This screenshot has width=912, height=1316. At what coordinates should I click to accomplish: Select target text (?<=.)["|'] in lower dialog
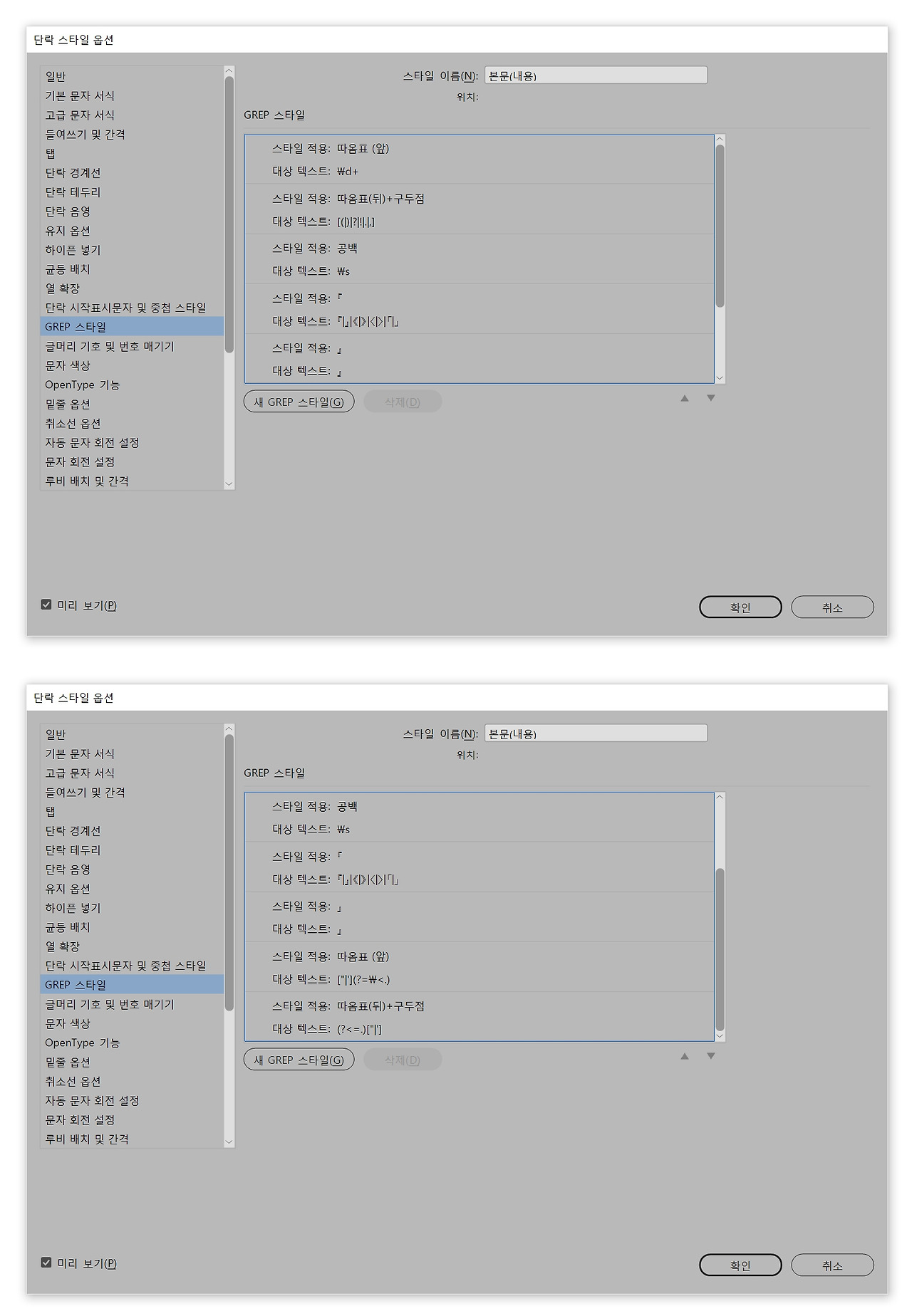[x=360, y=1030]
